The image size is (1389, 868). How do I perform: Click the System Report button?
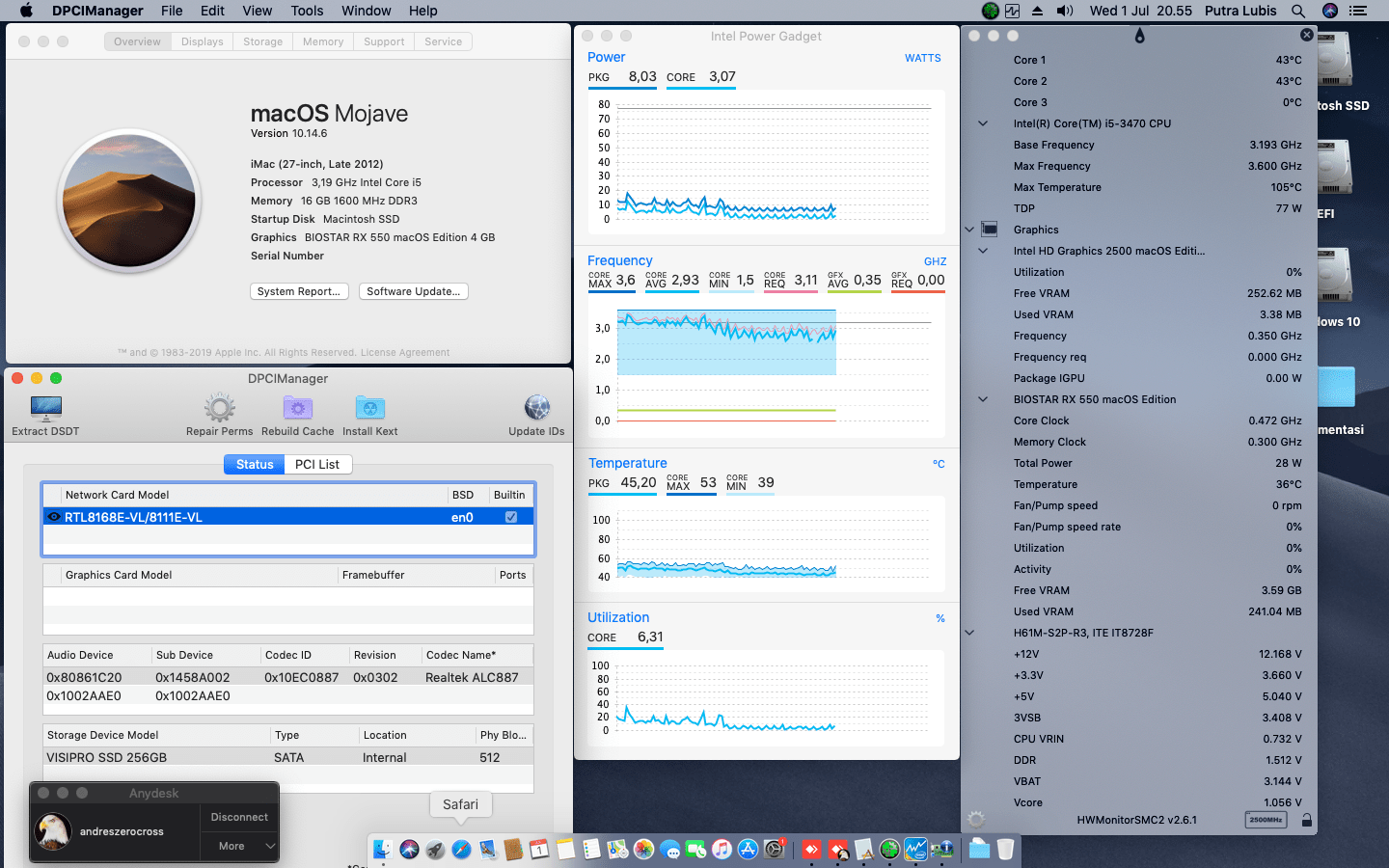point(299,291)
